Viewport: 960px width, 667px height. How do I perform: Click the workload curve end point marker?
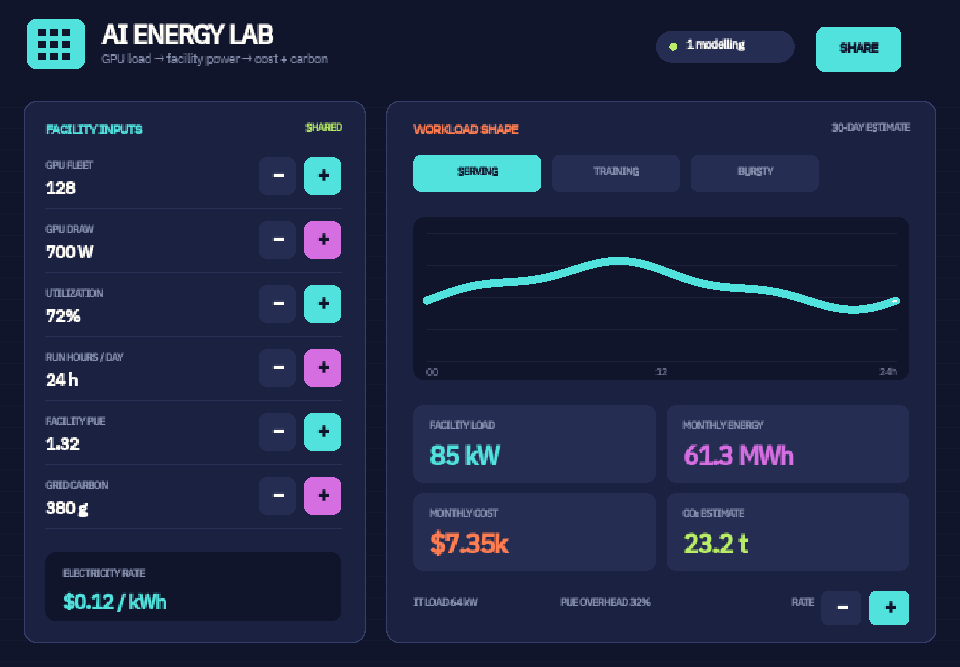point(895,301)
